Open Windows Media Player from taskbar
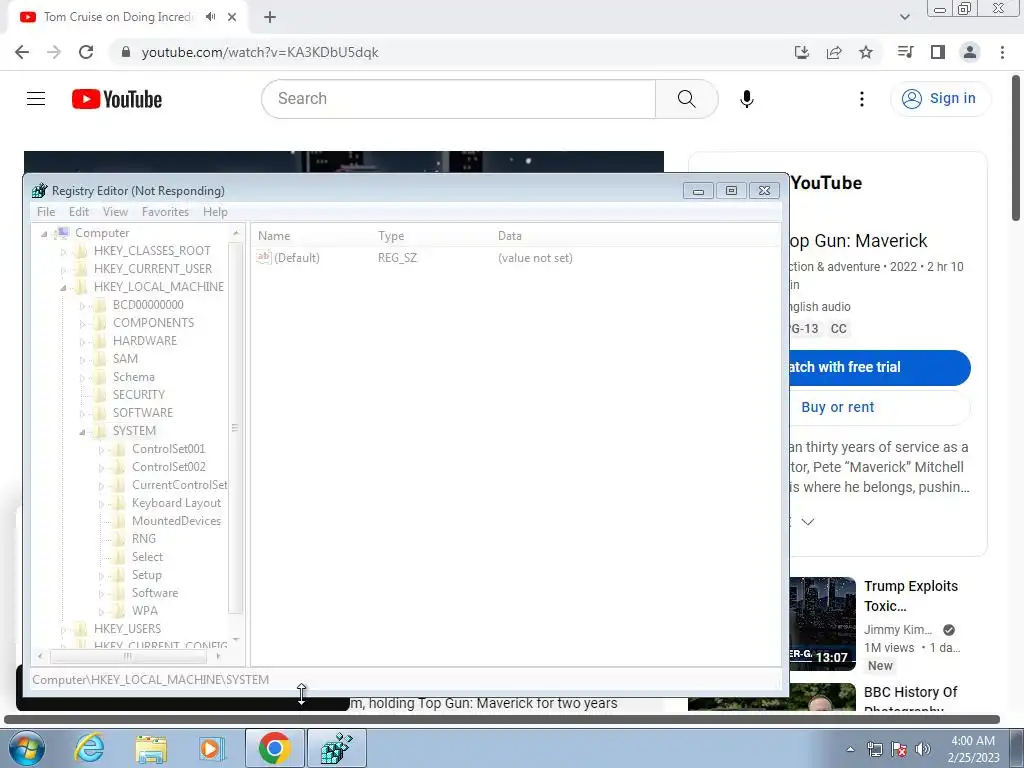The height and width of the screenshot is (768, 1024). click(212, 748)
